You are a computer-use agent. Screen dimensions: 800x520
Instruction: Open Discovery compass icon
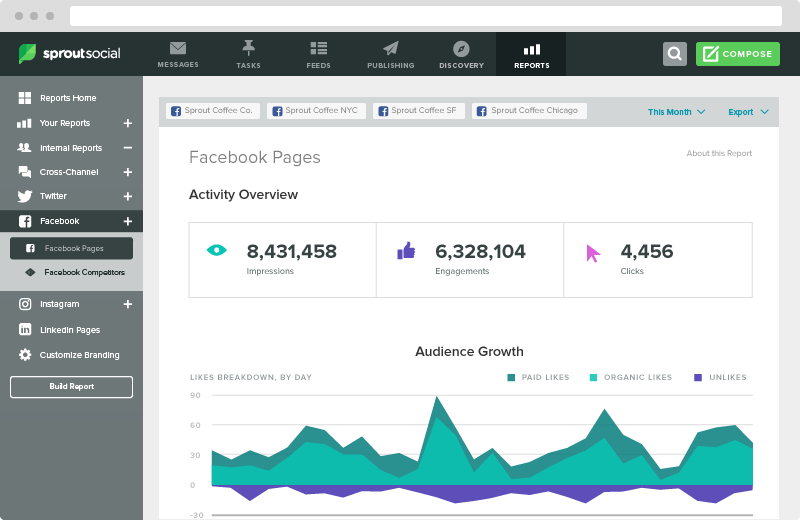[461, 49]
